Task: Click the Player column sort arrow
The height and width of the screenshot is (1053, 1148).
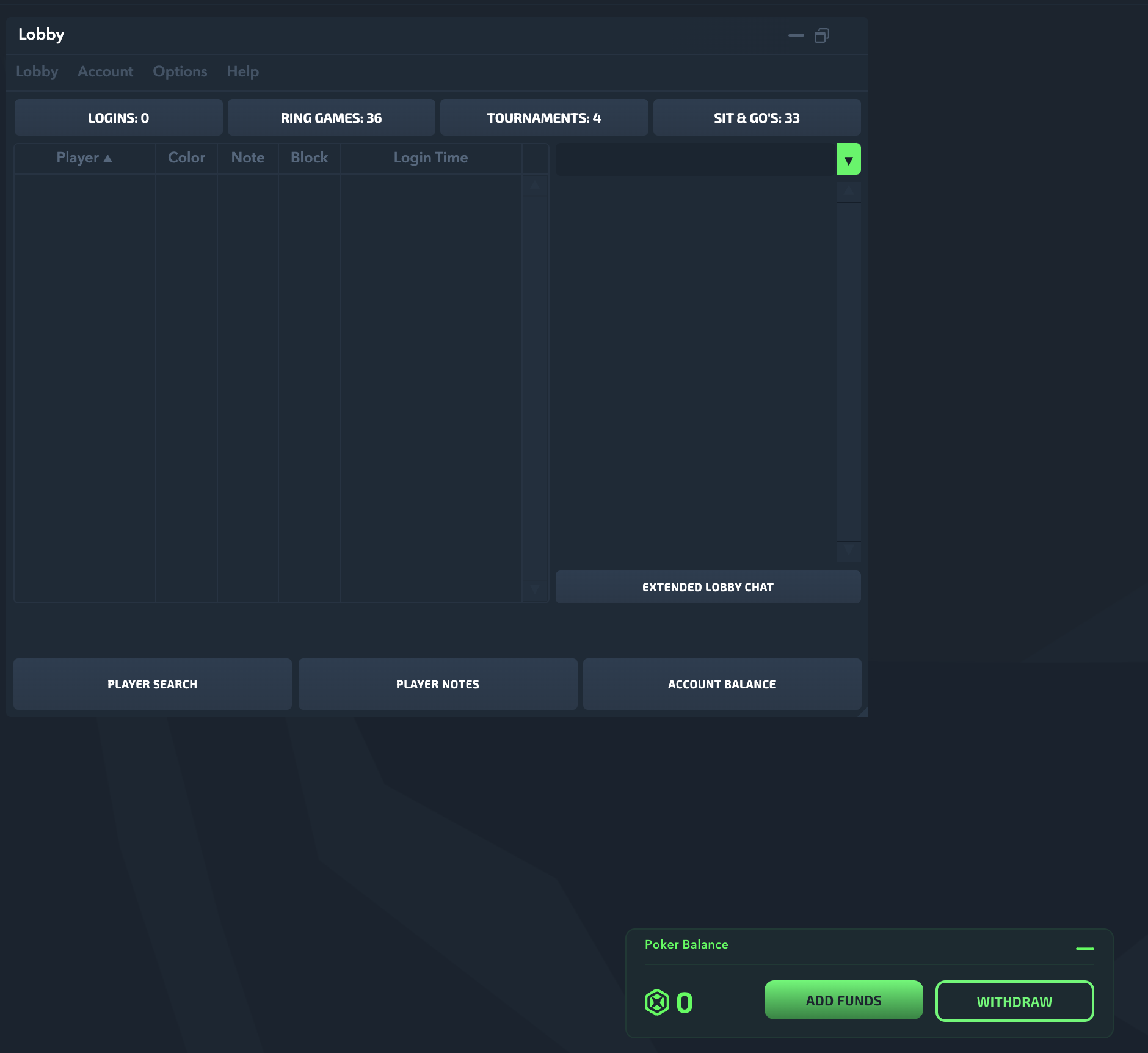Action: pos(108,158)
